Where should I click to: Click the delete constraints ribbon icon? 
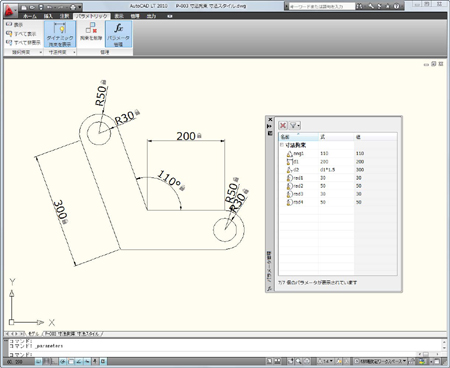point(91,32)
